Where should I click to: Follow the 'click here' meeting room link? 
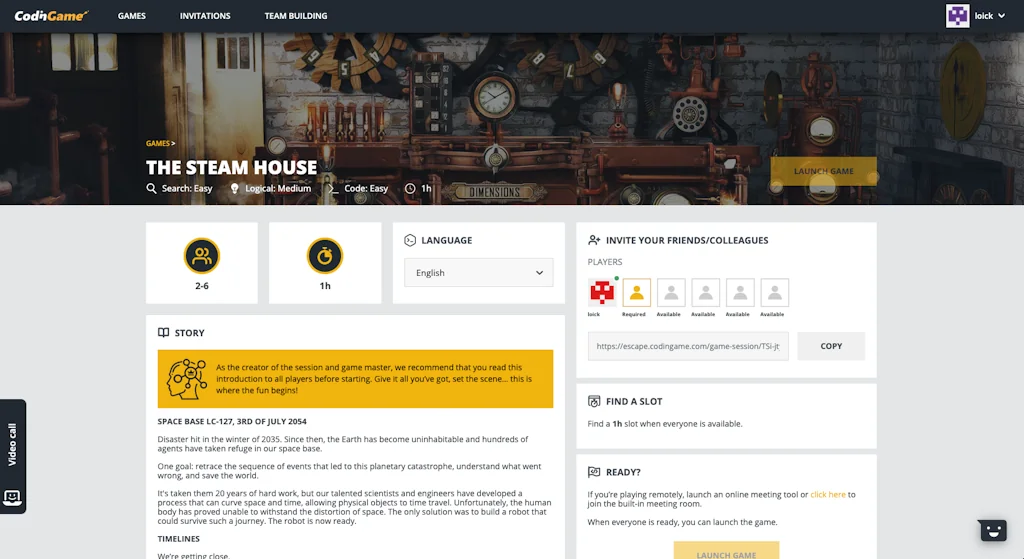[x=827, y=494]
